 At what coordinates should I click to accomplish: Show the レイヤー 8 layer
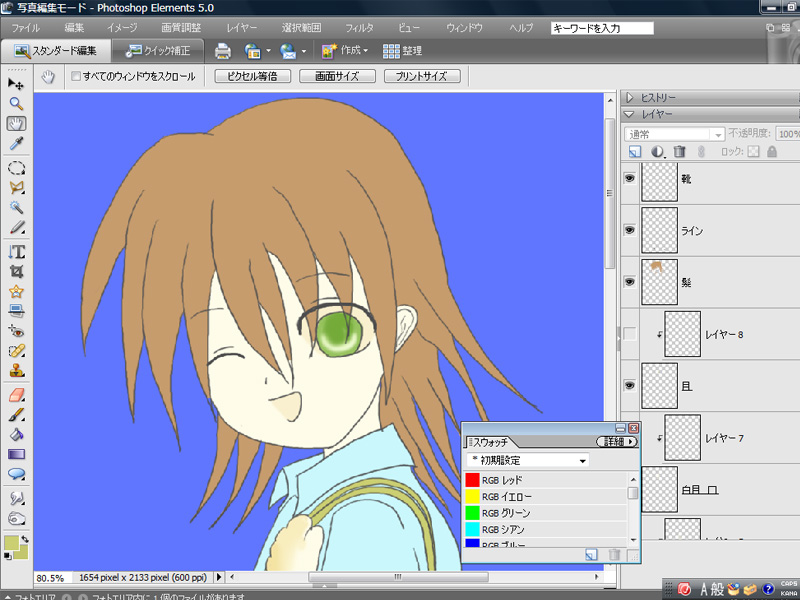click(629, 334)
